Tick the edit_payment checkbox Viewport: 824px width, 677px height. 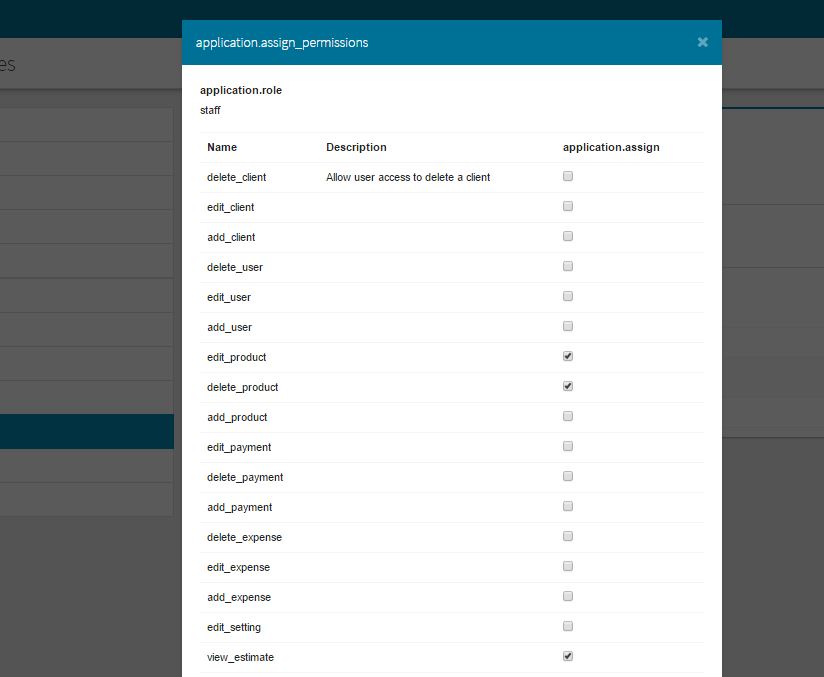pyautogui.click(x=568, y=446)
